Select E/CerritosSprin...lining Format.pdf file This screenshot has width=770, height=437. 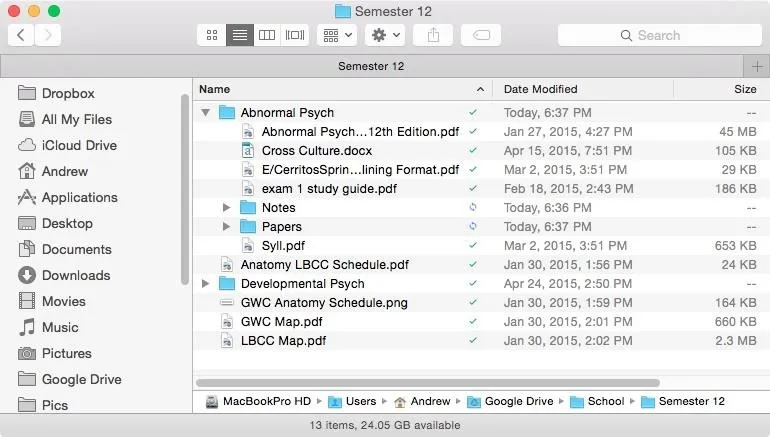coord(360,170)
